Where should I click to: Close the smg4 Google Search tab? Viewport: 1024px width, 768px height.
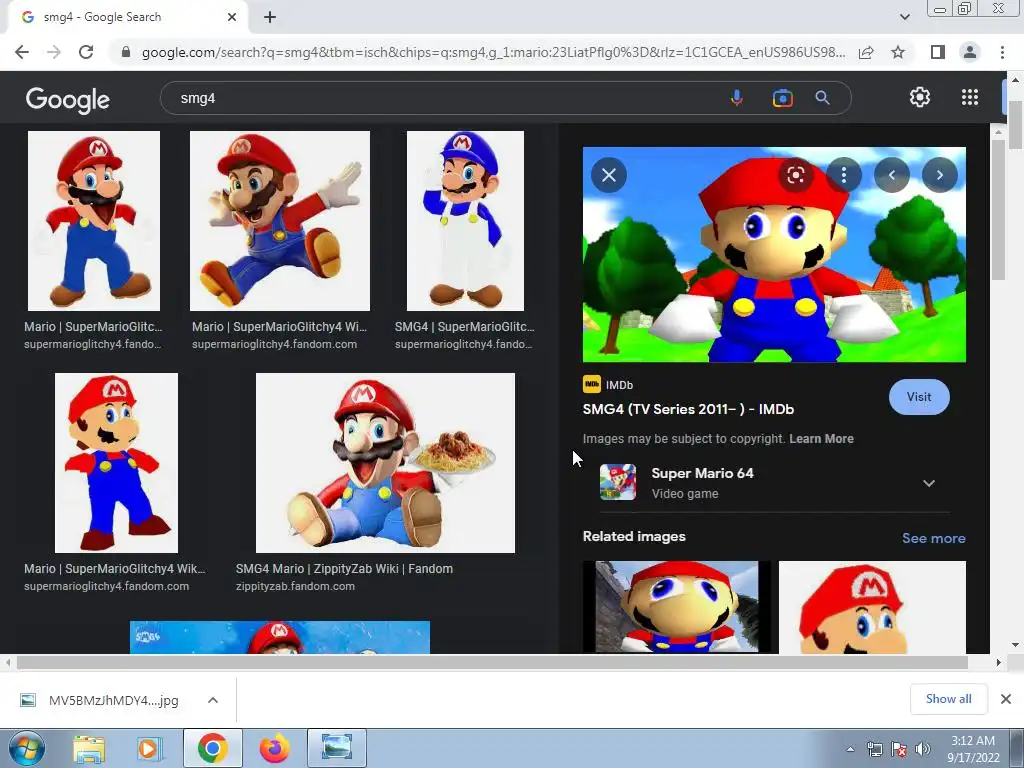[x=232, y=17]
